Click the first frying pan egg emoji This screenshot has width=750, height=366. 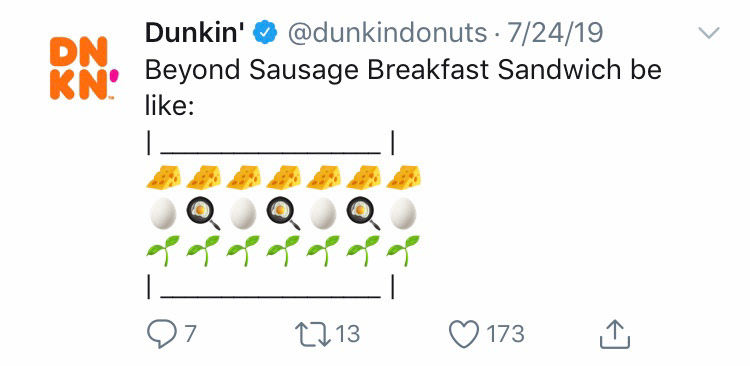[204, 214]
